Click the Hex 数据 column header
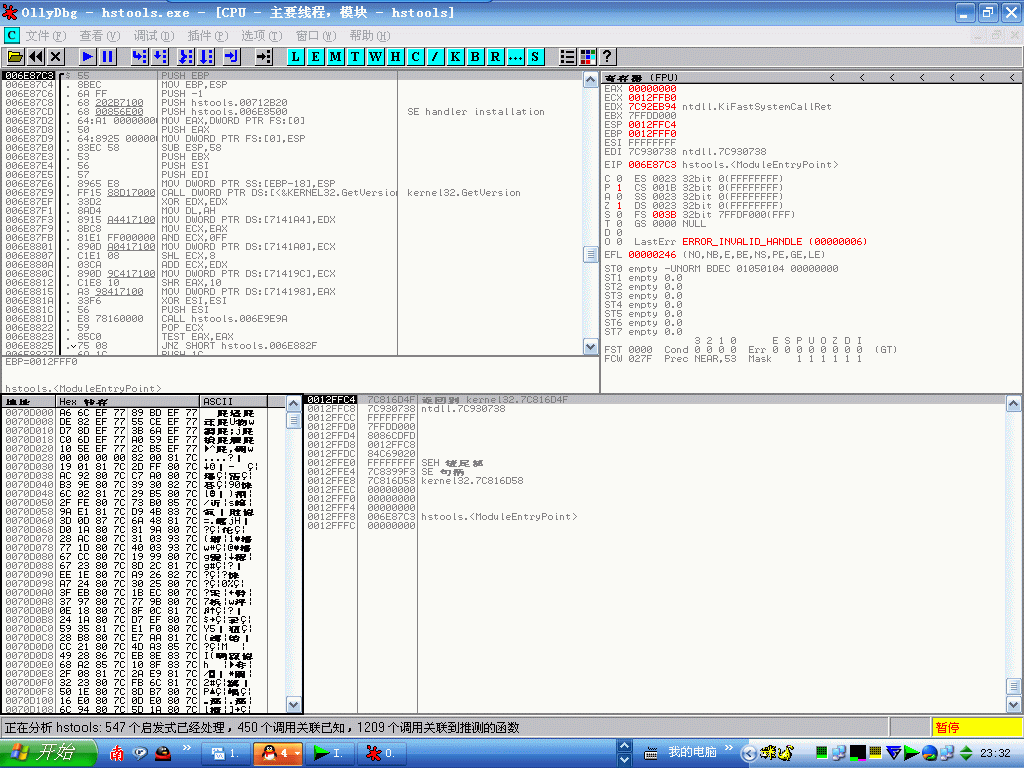The width and height of the screenshot is (1024, 768). [x=128, y=401]
